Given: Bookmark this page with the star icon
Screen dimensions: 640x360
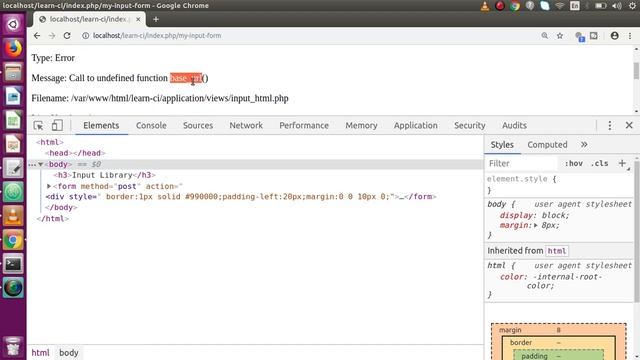Looking at the screenshot, I should (x=560, y=36).
